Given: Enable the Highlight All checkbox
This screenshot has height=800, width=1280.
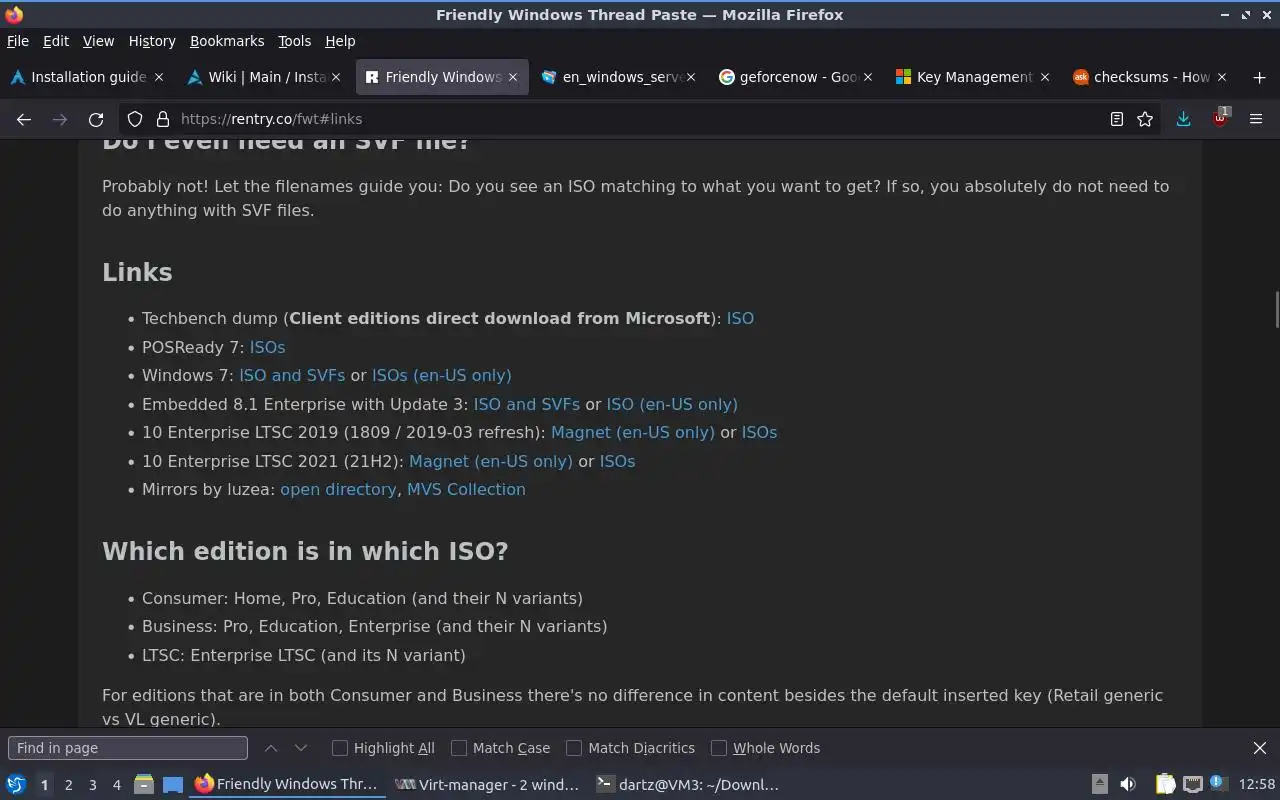Looking at the screenshot, I should pos(340,748).
